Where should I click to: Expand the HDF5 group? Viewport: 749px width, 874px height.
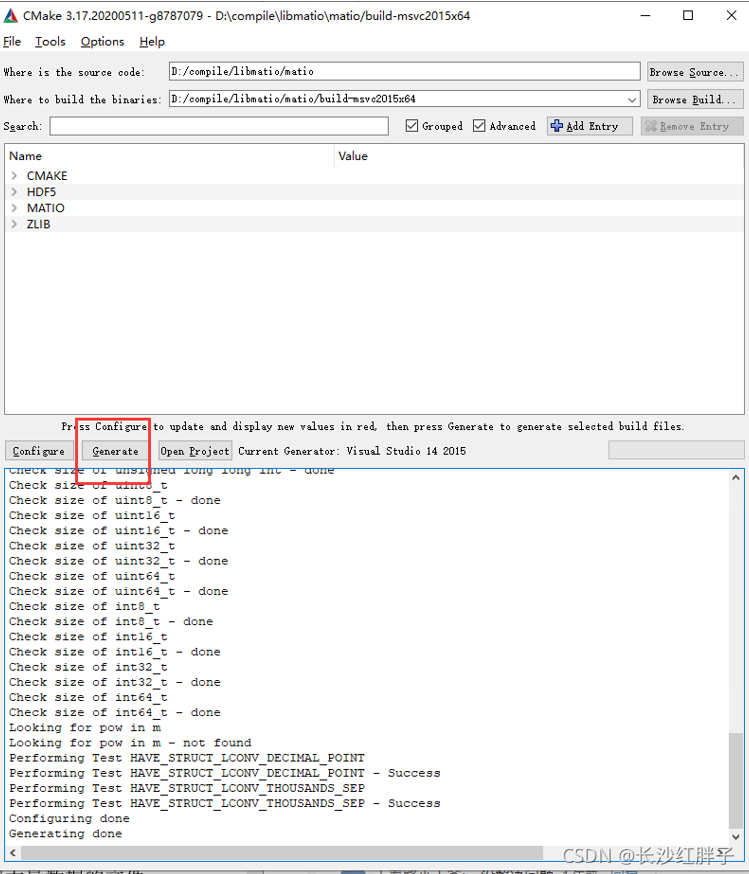tap(14, 192)
